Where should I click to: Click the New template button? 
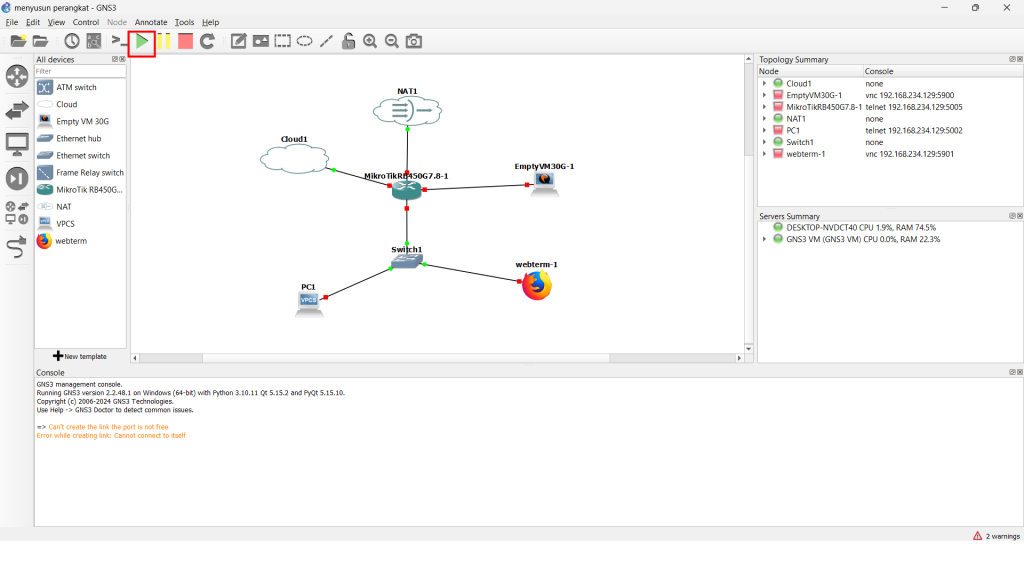pyautogui.click(x=80, y=356)
